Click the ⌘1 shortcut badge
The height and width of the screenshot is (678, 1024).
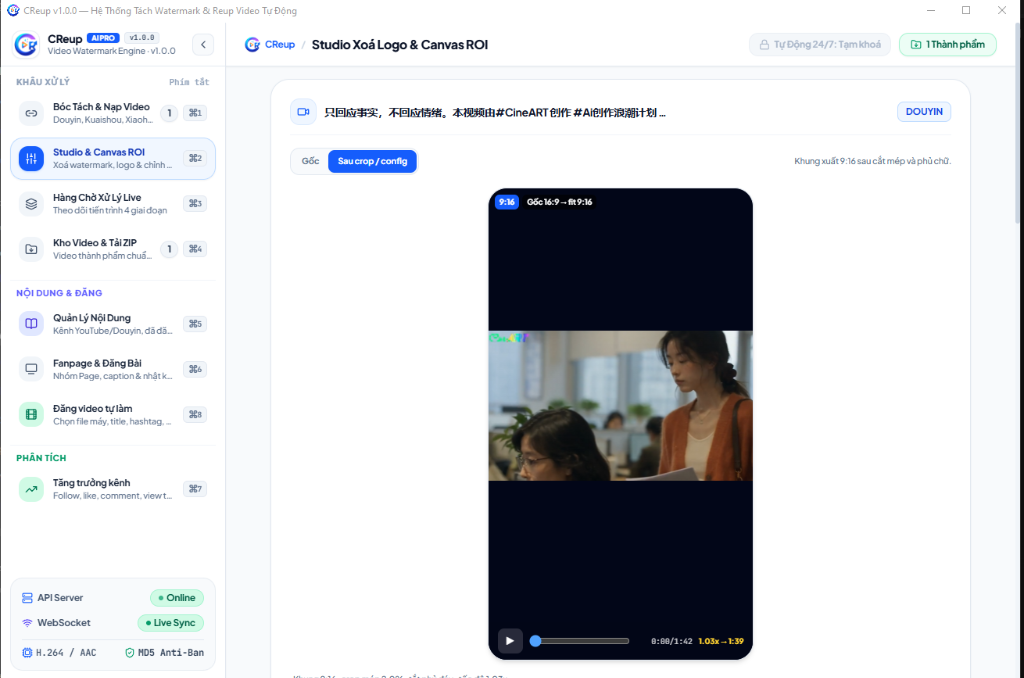click(x=195, y=113)
